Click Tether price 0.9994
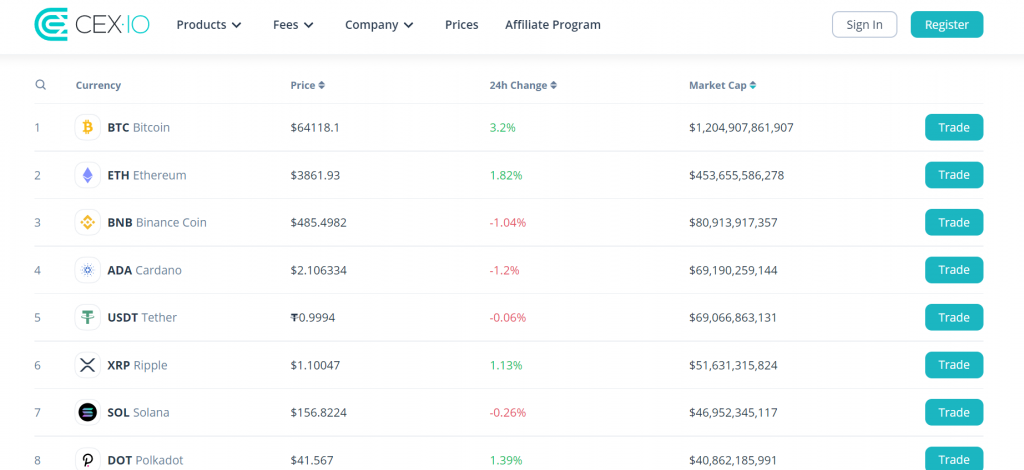 click(313, 317)
